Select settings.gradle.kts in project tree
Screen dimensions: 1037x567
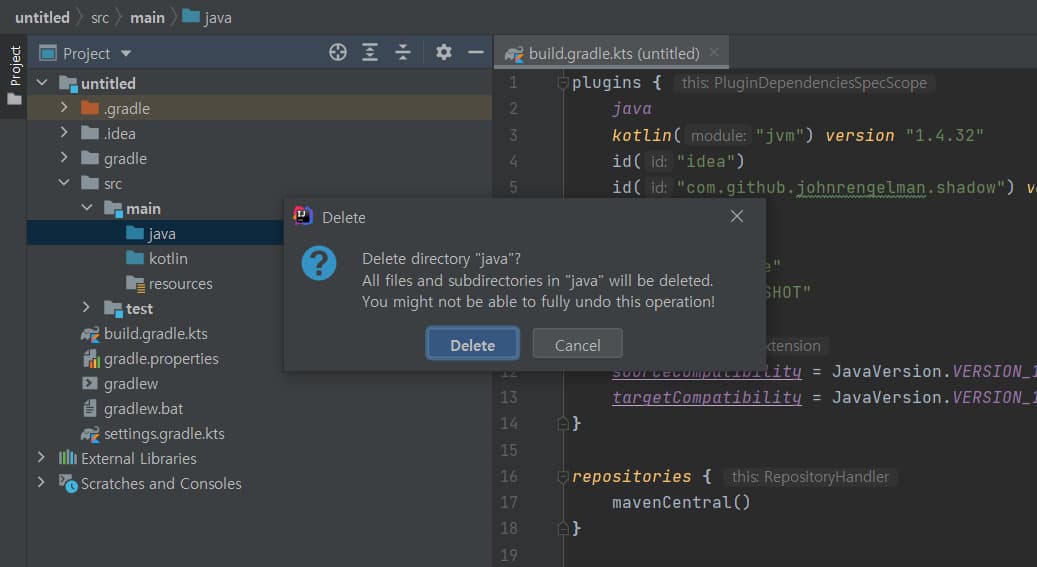pyautogui.click(x=163, y=433)
